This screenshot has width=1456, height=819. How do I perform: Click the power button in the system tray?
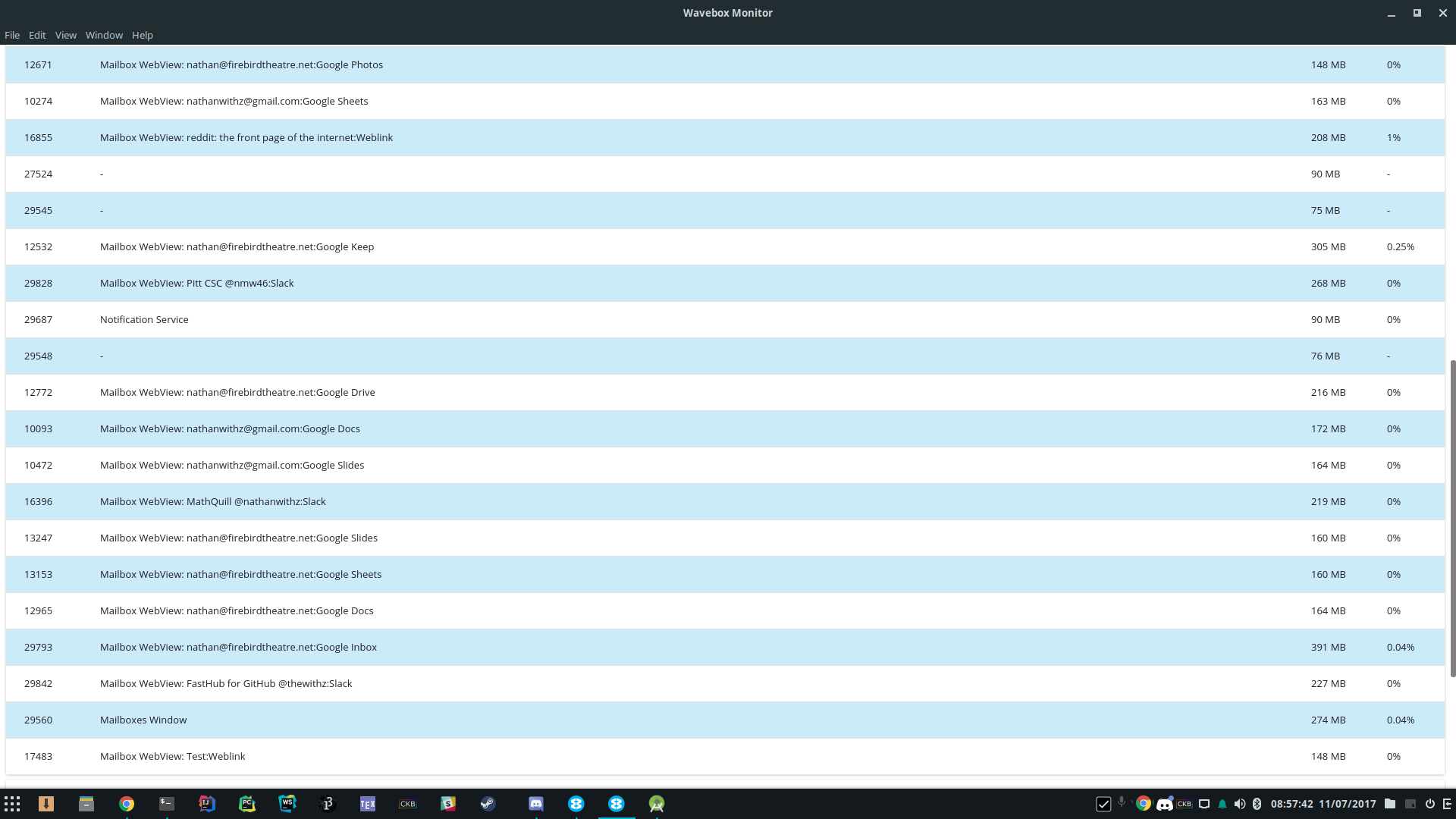(1430, 804)
